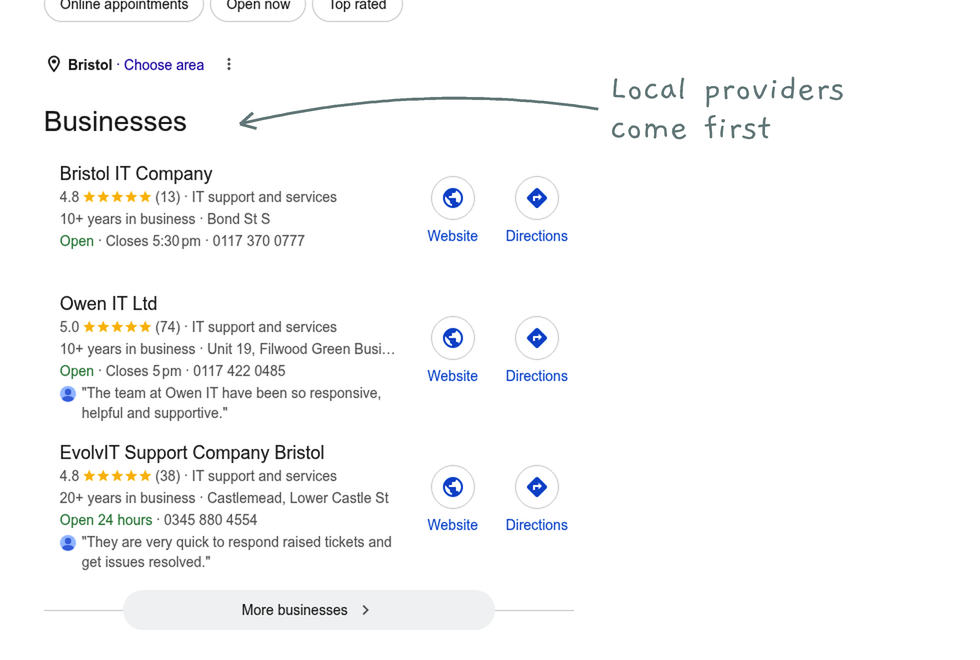Click the Owen IT review quote text
This screenshot has height=660, width=980.
231,403
